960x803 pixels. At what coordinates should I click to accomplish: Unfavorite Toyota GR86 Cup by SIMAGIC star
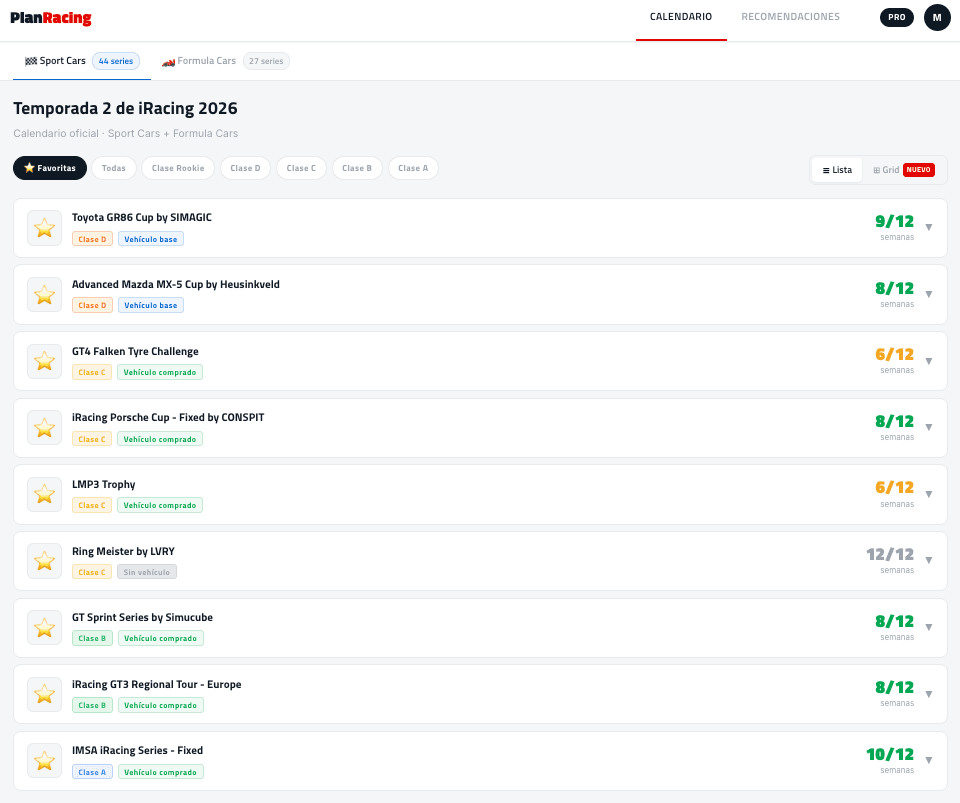[45, 228]
